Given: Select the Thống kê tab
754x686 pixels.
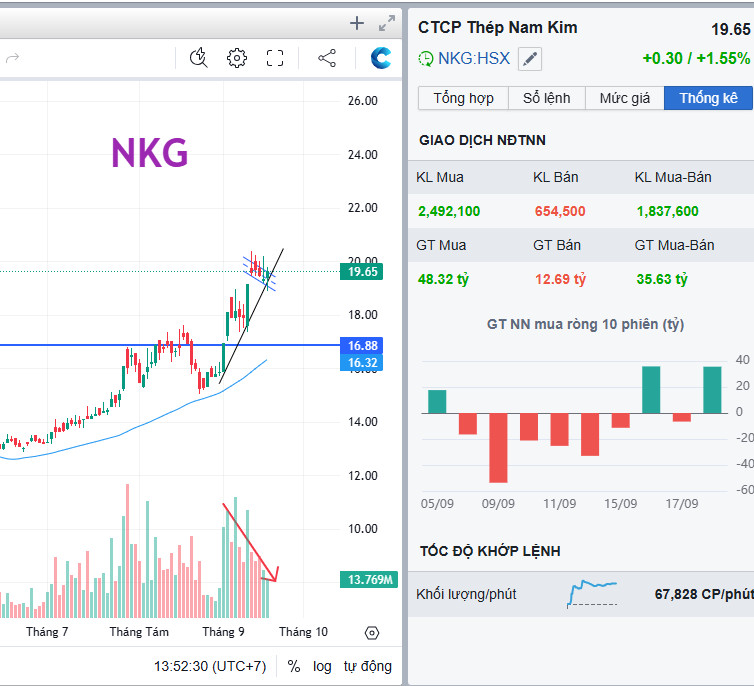Looking at the screenshot, I should pos(708,98).
